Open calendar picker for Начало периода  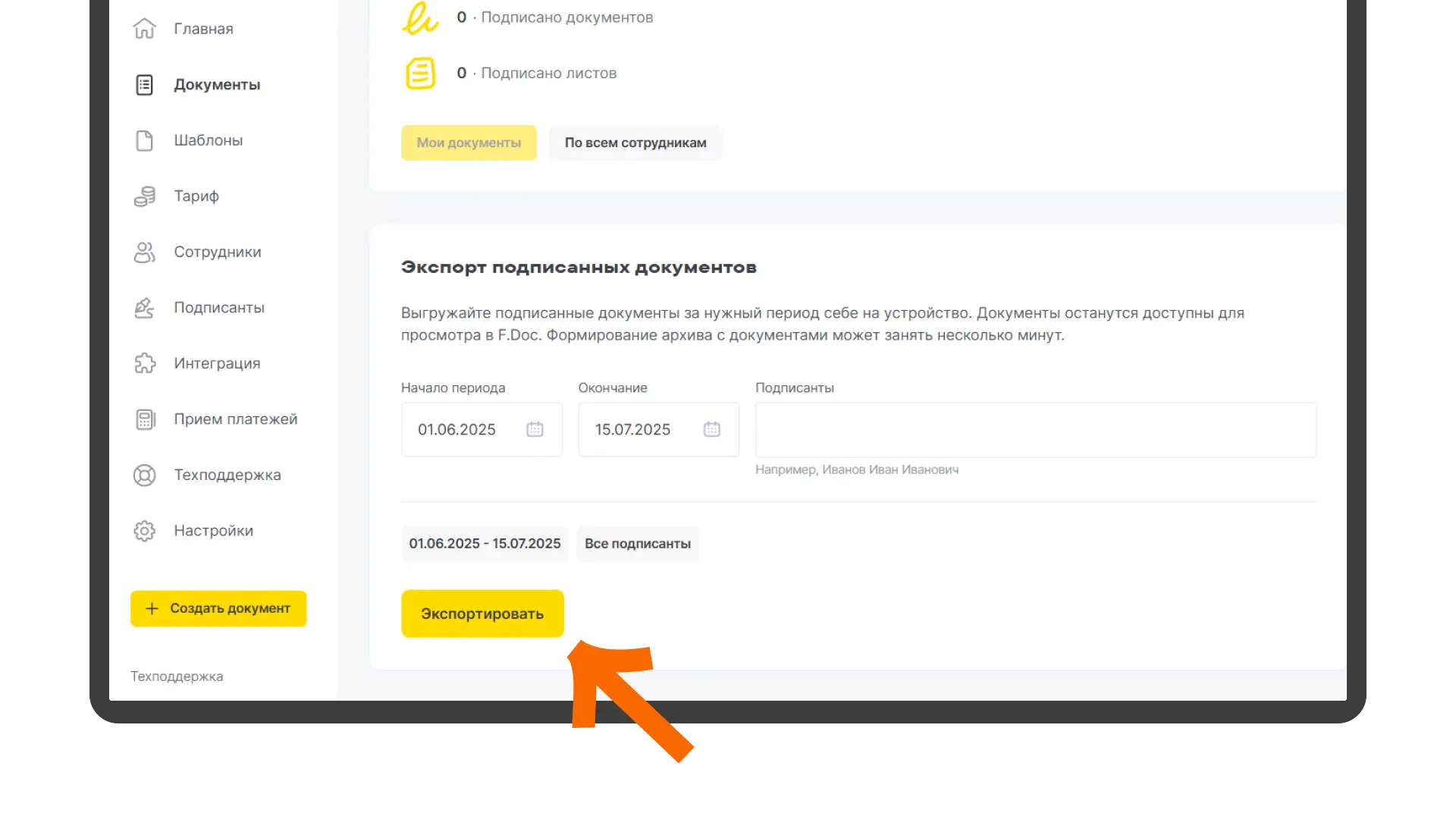(x=535, y=429)
